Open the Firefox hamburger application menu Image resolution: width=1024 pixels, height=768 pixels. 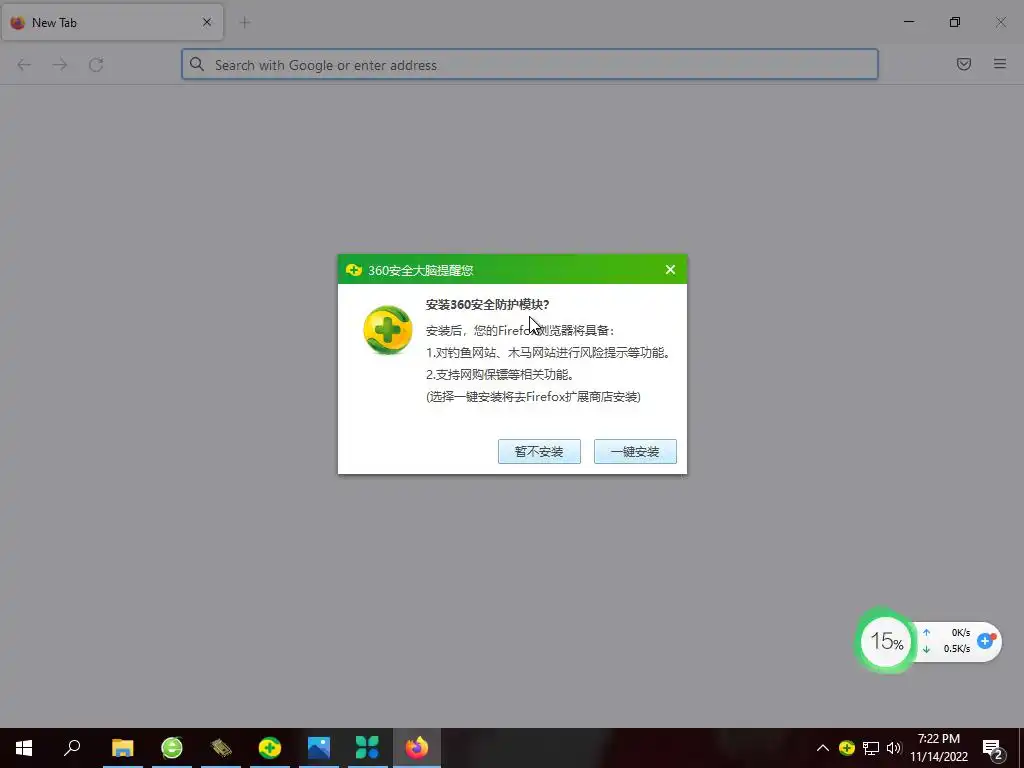(x=1000, y=64)
